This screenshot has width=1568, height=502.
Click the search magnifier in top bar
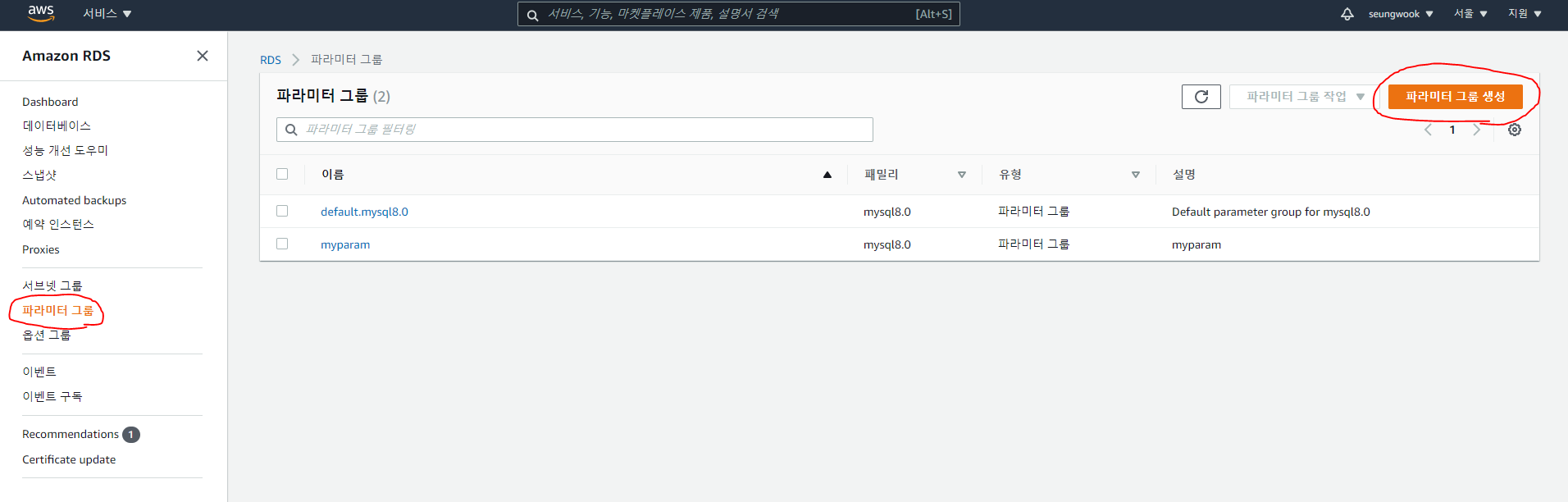coord(533,15)
